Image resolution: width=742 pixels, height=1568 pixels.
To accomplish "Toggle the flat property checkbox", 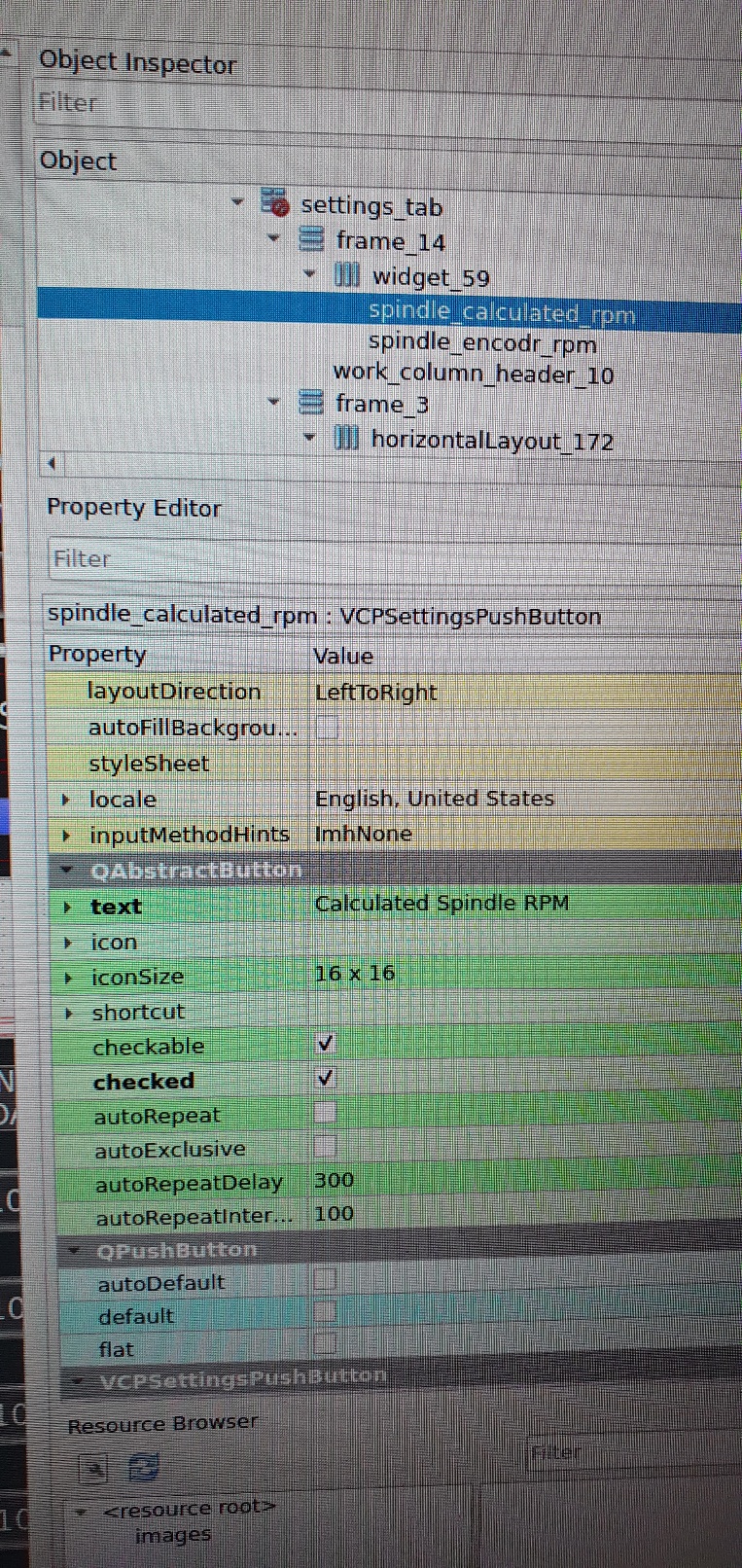I will coord(326,1345).
